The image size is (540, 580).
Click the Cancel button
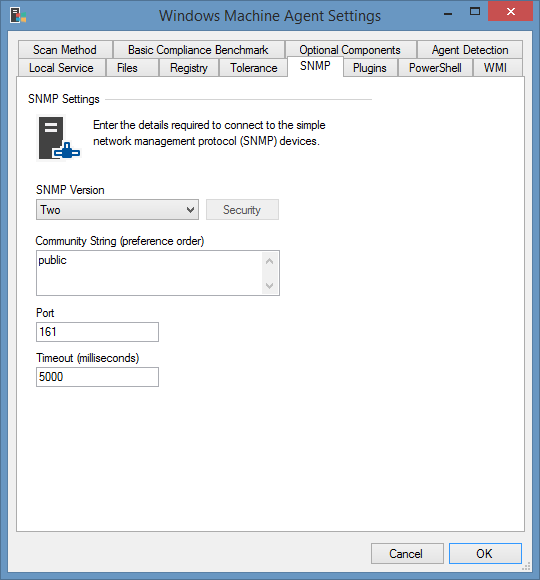tap(407, 553)
